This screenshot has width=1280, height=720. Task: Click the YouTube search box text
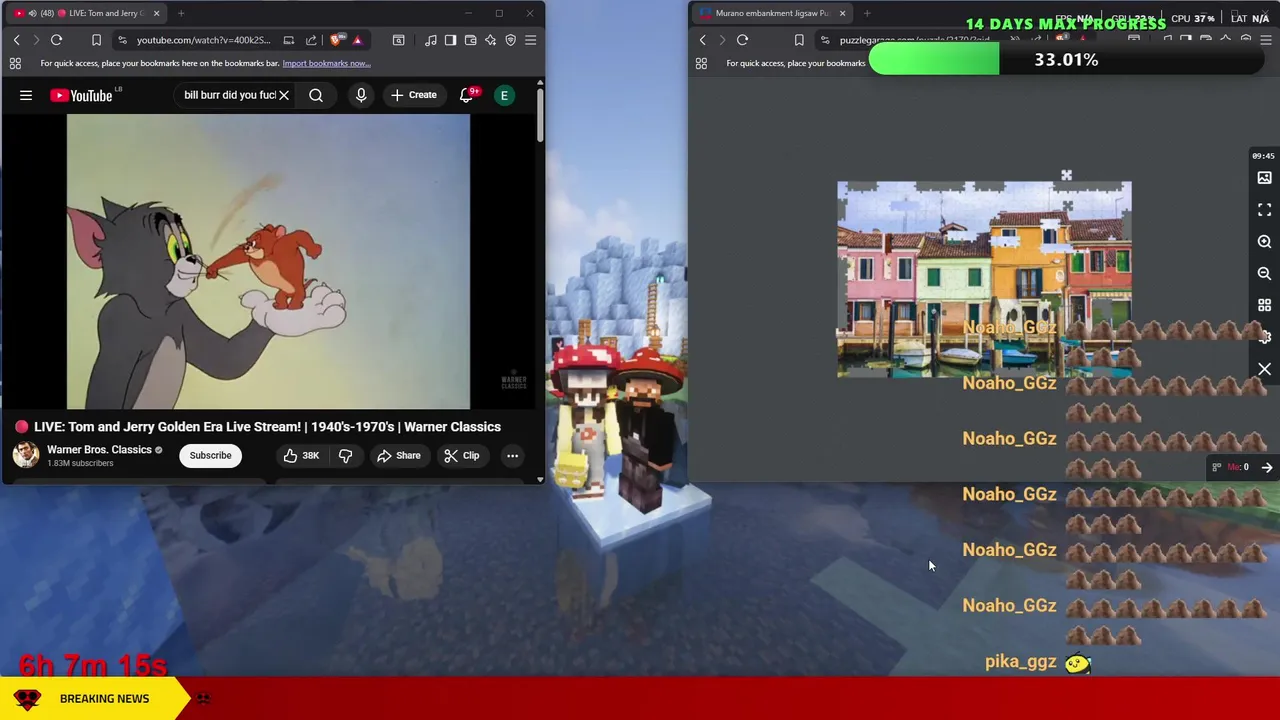click(x=229, y=95)
